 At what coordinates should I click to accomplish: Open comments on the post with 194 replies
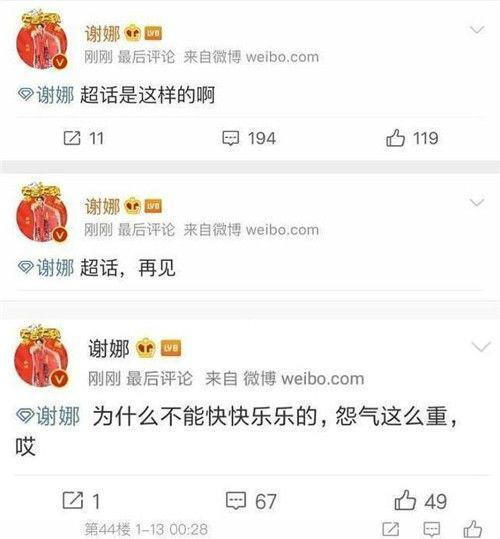click(x=249, y=138)
